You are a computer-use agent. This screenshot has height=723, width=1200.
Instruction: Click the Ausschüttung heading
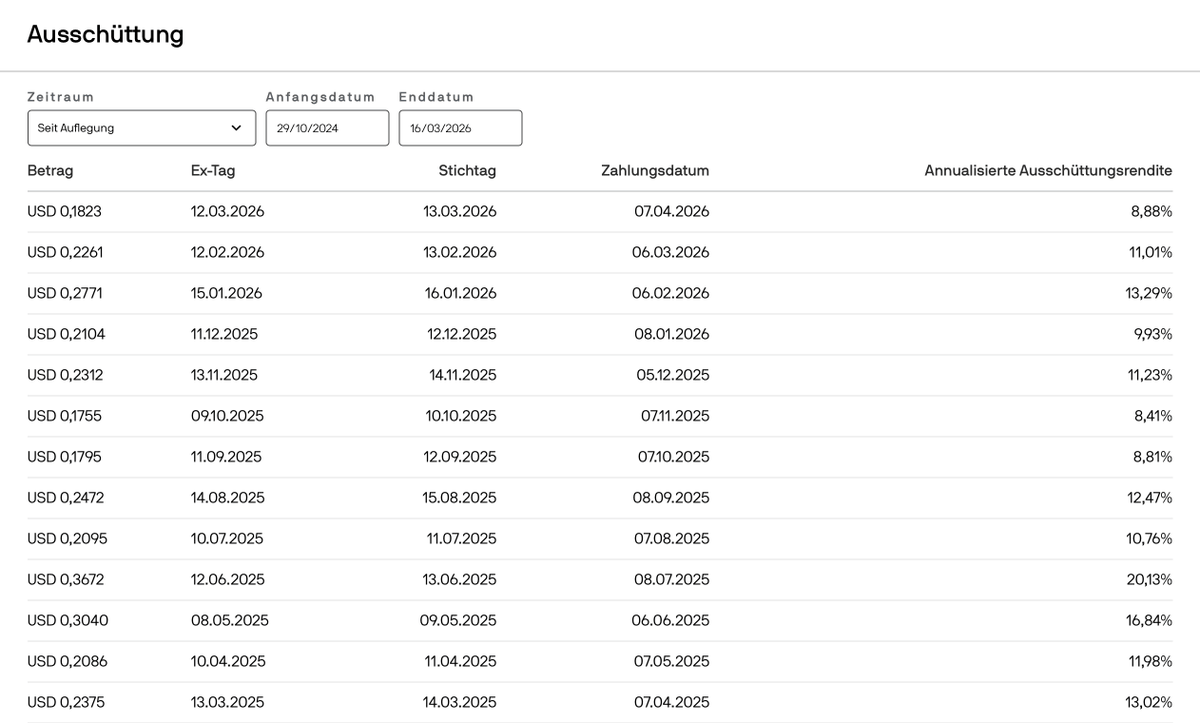[105, 34]
